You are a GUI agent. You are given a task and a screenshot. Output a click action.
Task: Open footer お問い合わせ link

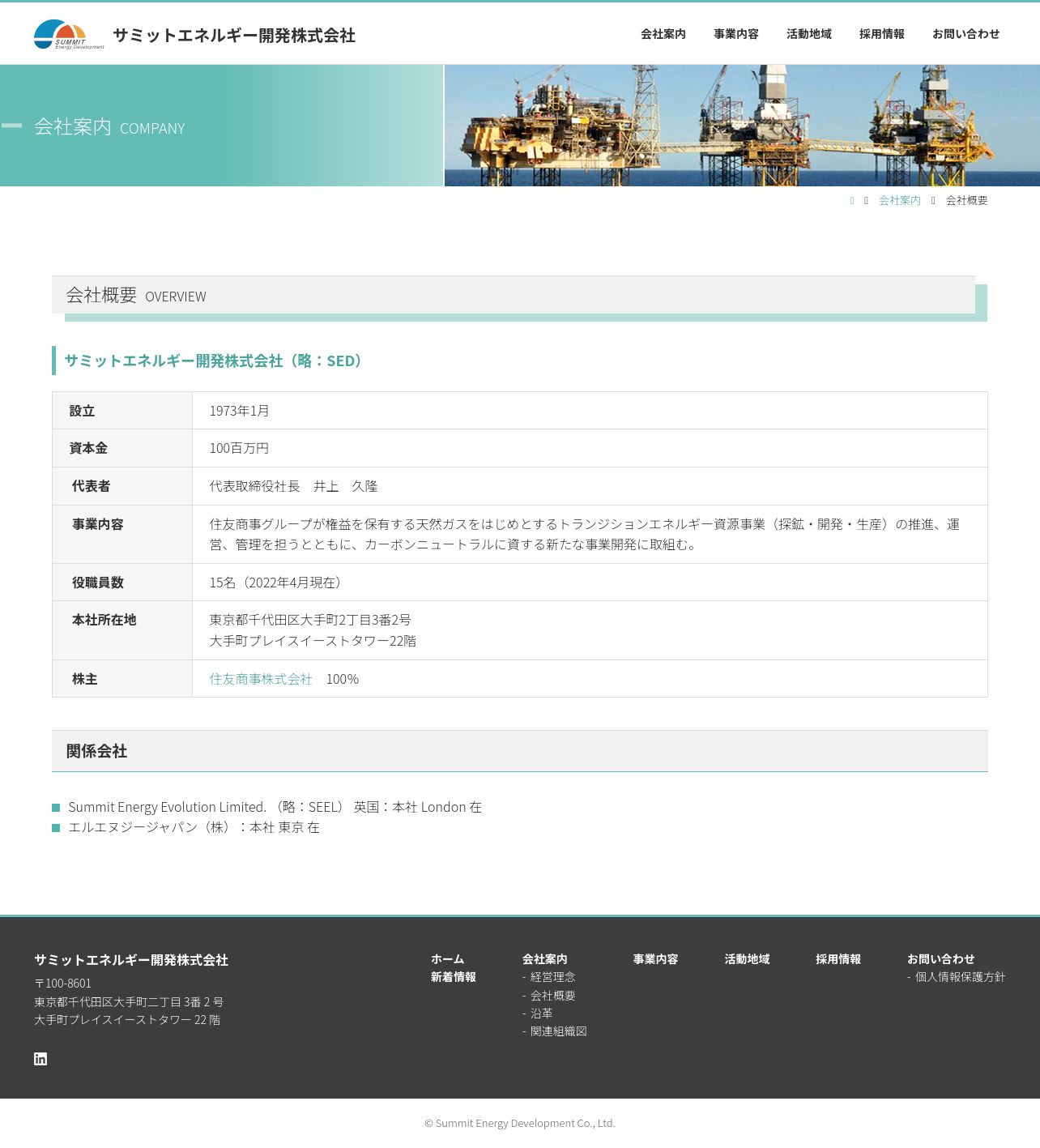tap(941, 959)
